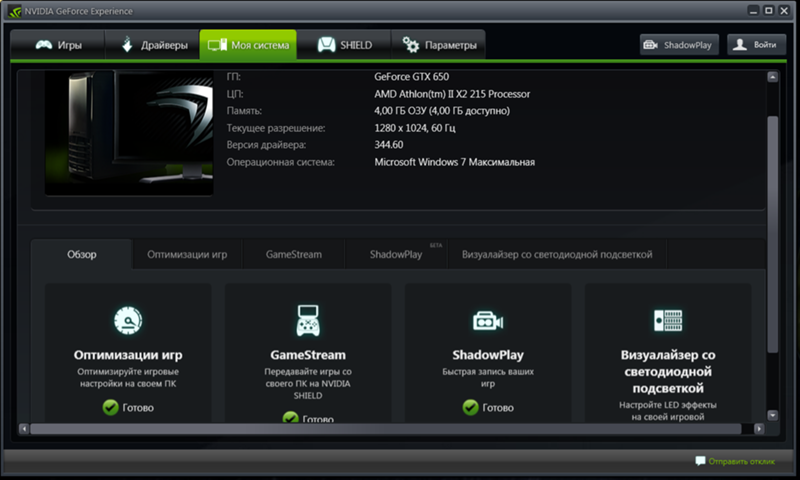Maximize the GeForce Experience window
This screenshot has width=800, height=480.
pyautogui.click(x=769, y=11)
